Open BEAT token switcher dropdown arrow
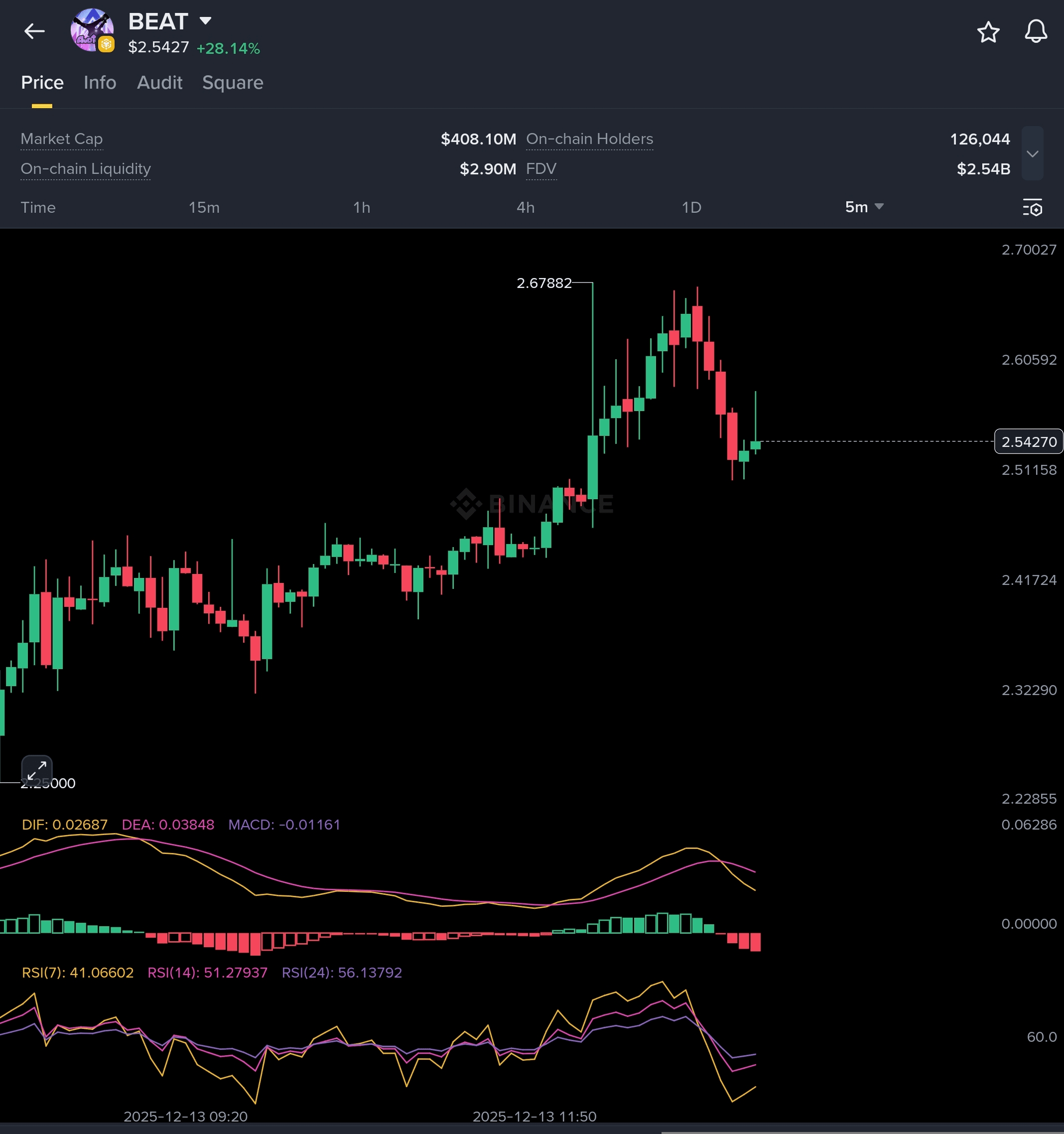 pyautogui.click(x=205, y=21)
